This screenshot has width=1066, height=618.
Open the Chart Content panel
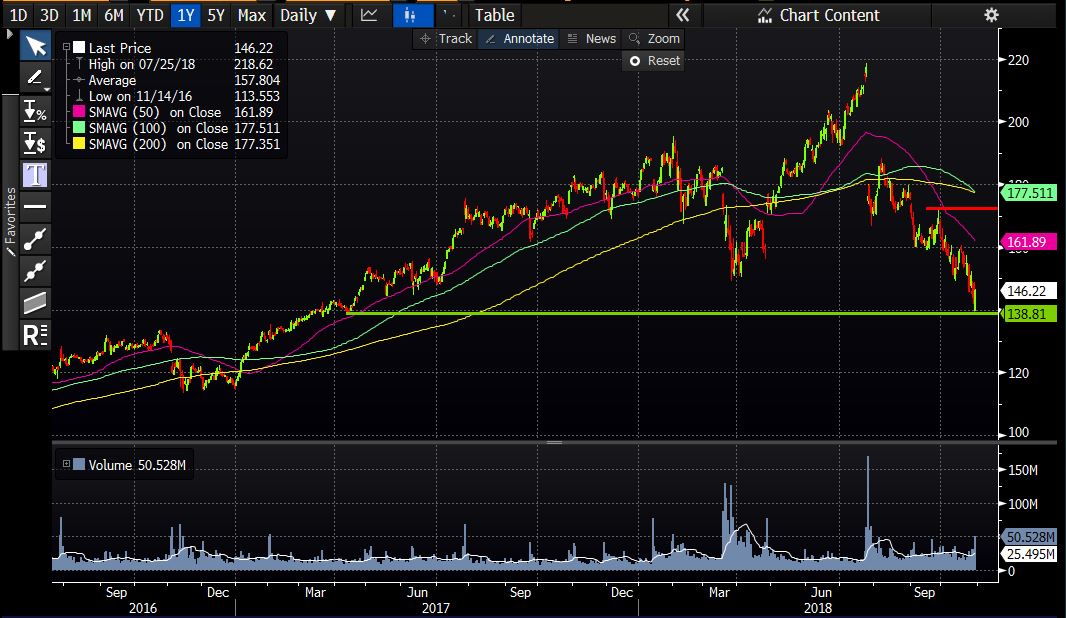coord(819,15)
